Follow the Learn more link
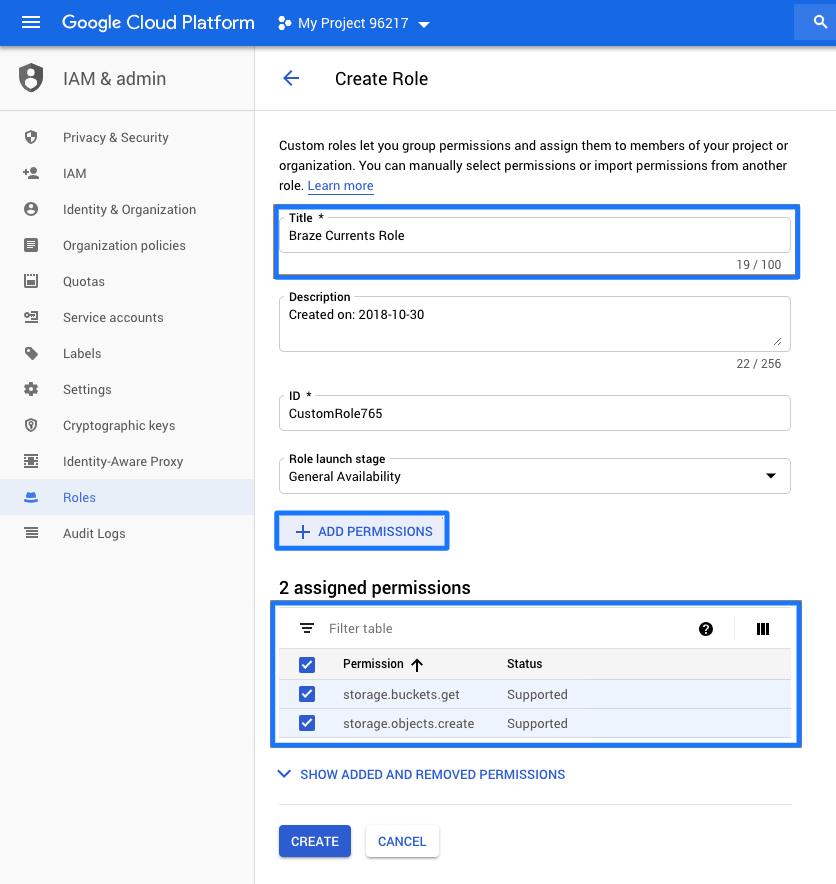The width and height of the screenshot is (836, 884). 340,186
